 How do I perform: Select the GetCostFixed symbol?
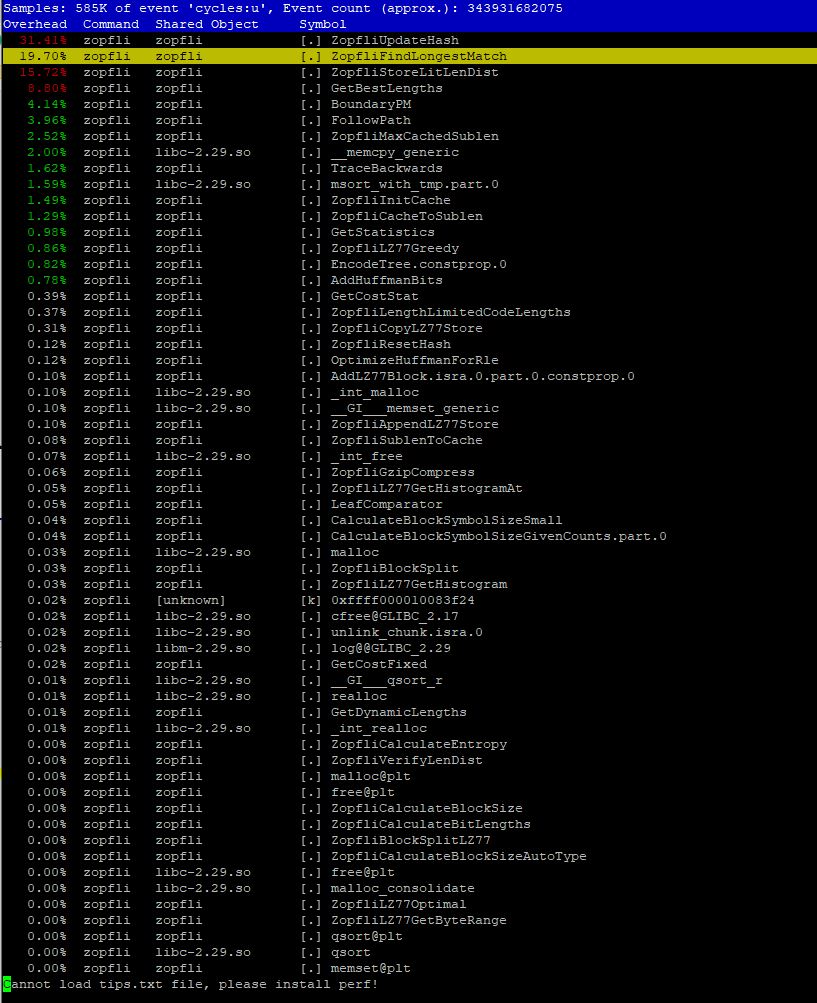378,664
